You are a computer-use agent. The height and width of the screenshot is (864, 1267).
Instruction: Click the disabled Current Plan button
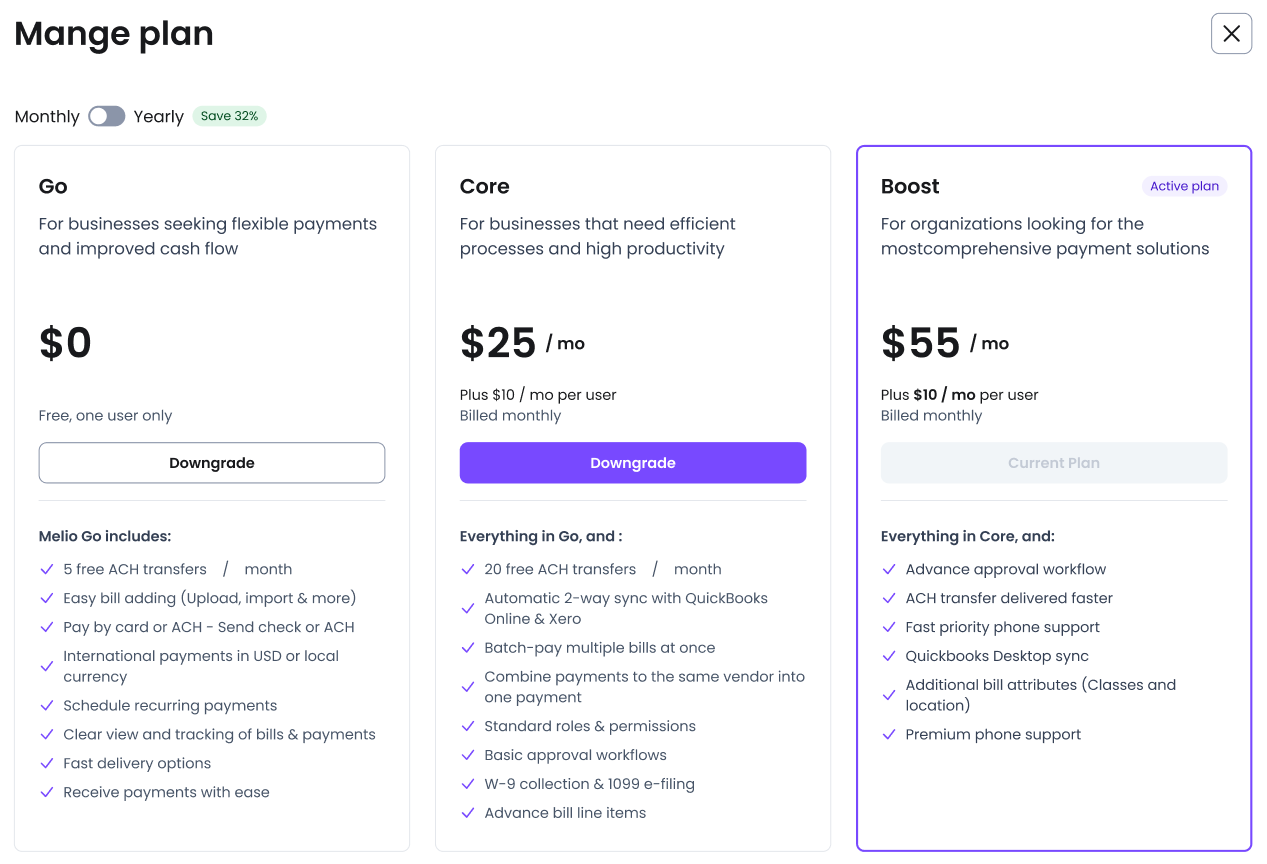[1054, 463]
